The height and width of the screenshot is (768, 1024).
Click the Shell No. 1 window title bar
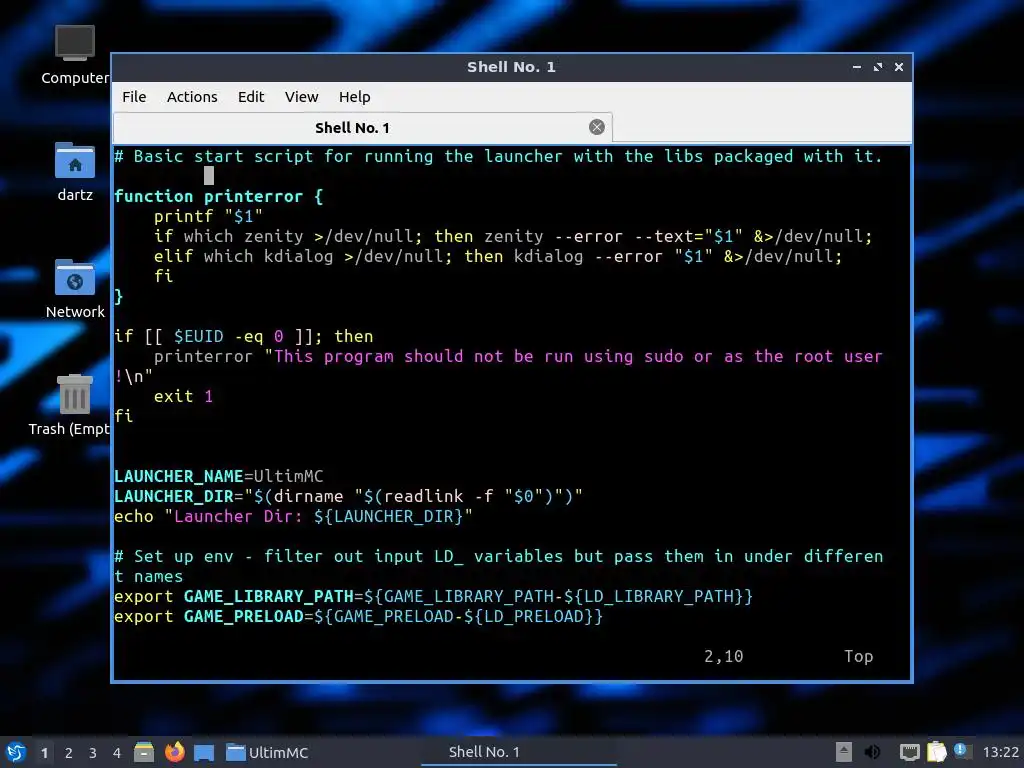(511, 67)
